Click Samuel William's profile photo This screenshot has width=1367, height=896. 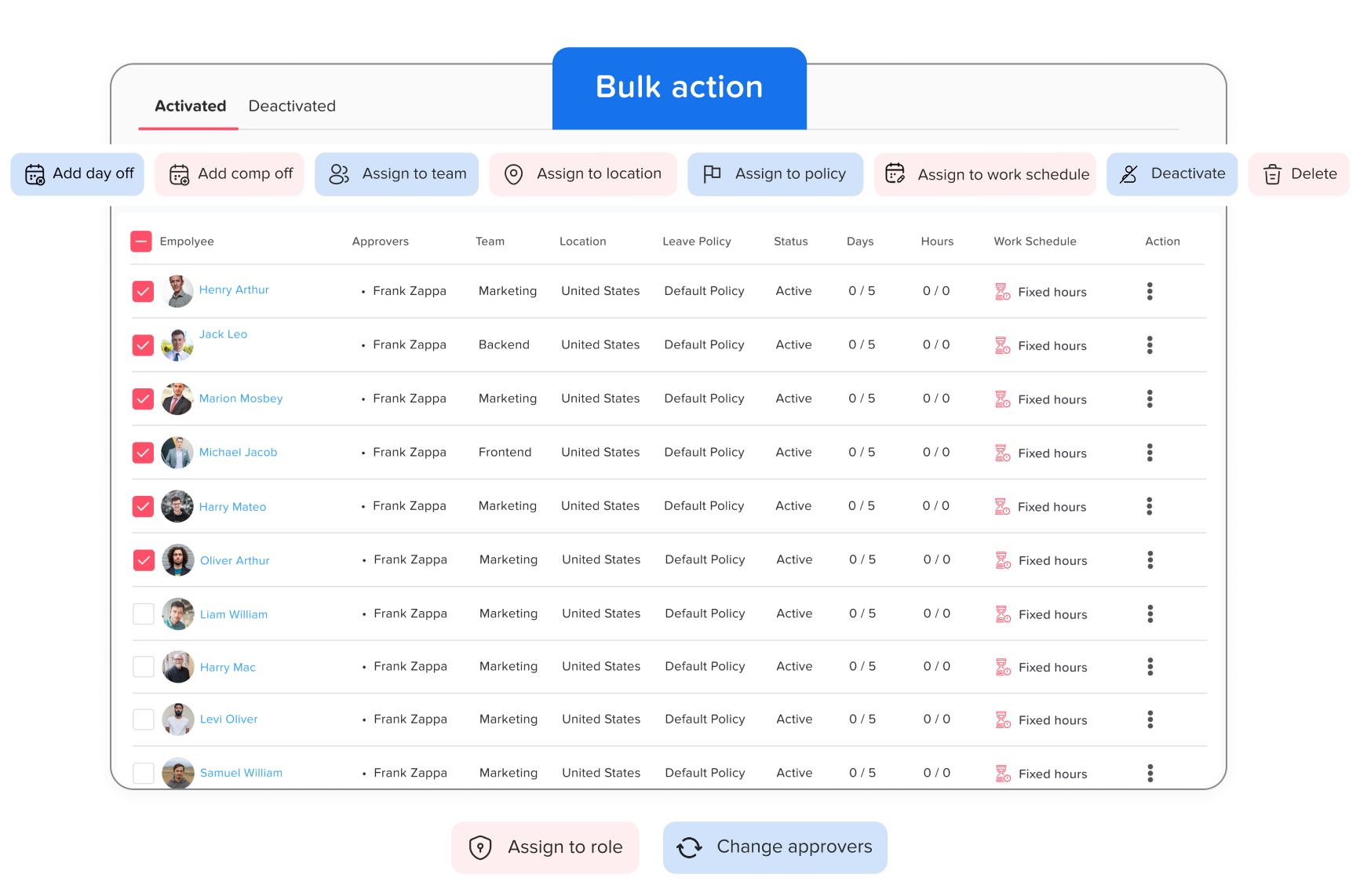click(178, 773)
